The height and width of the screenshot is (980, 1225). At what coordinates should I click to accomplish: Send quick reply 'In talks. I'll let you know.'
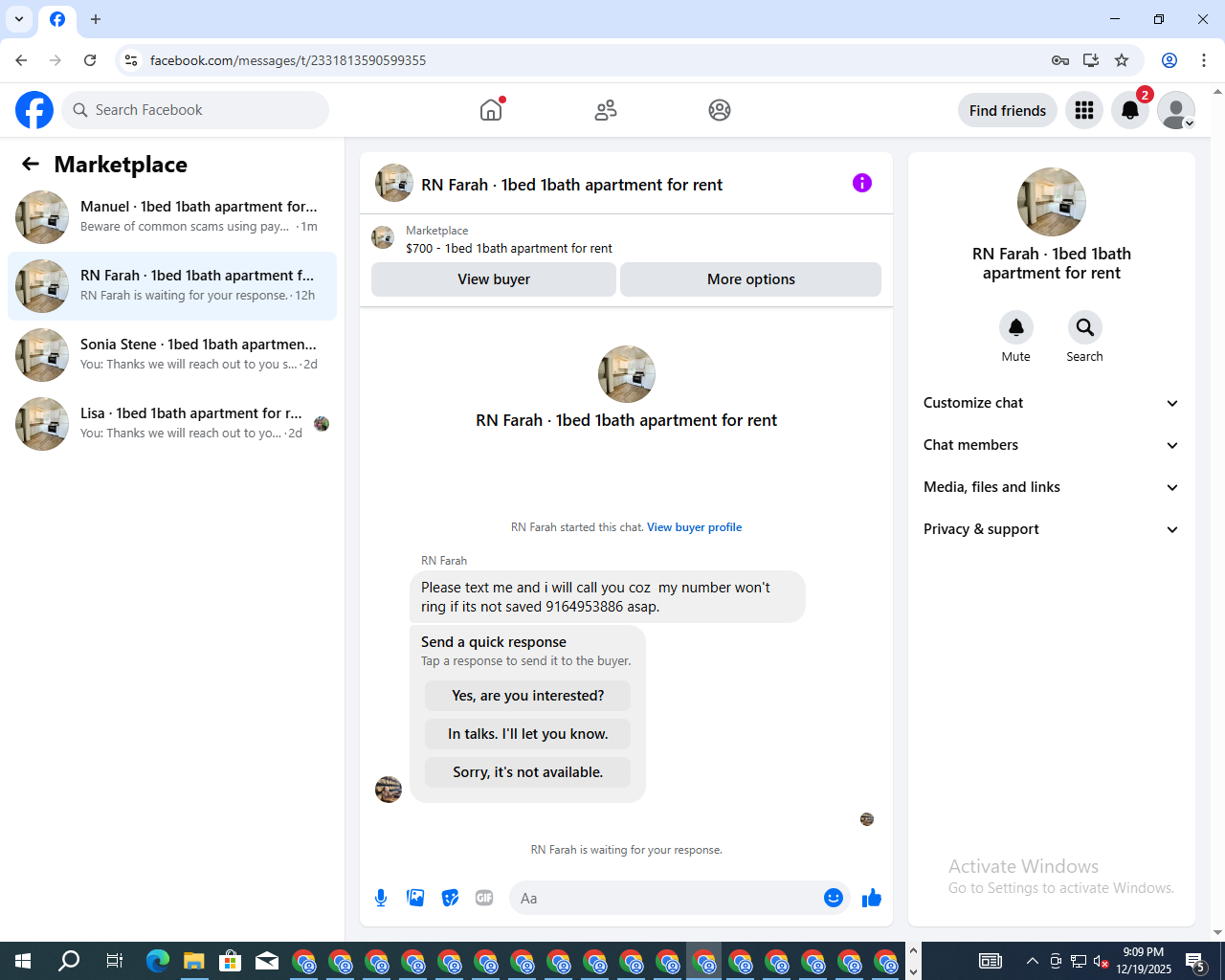[x=528, y=734]
